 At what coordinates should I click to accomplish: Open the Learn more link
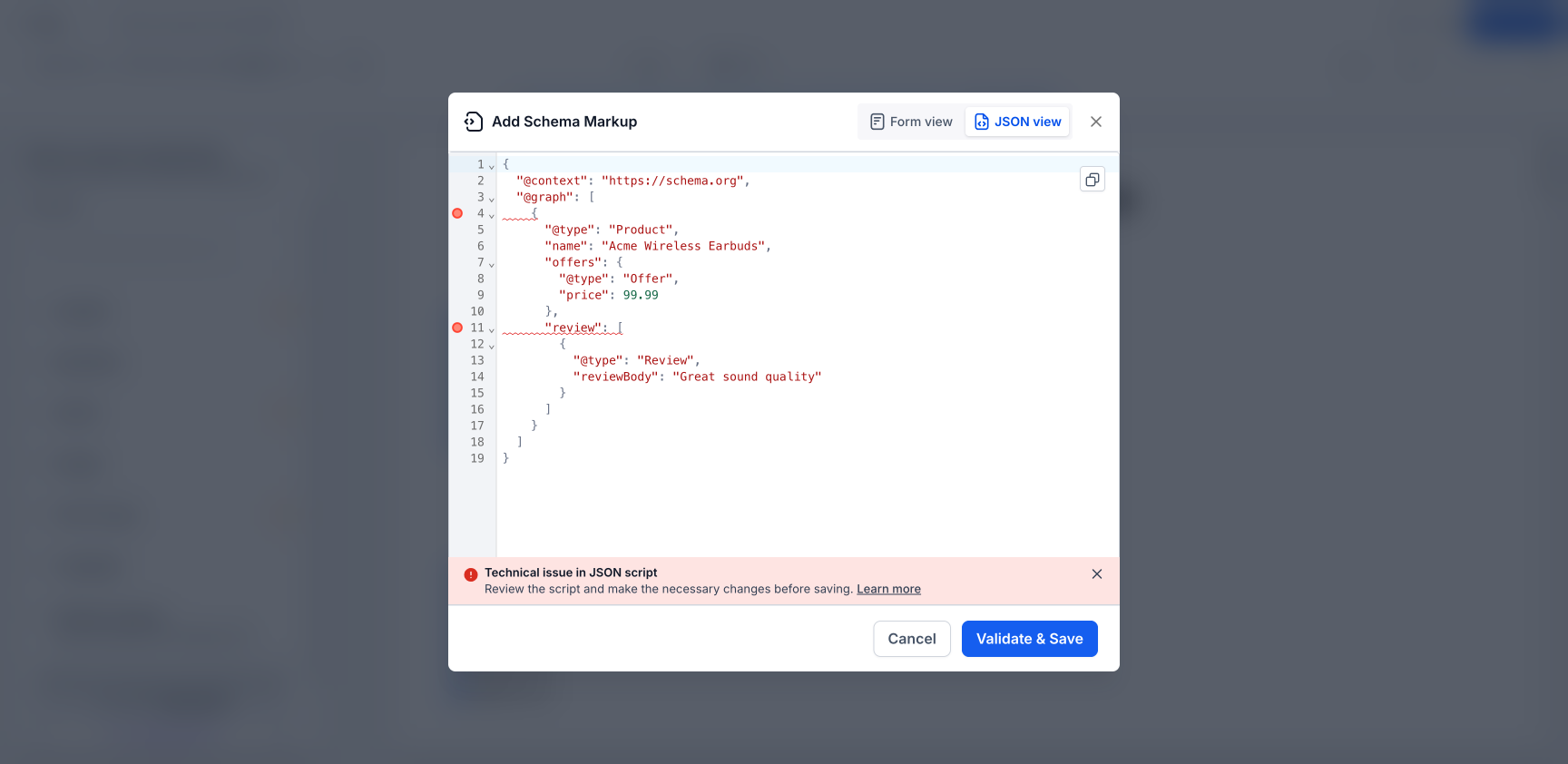[x=888, y=589]
